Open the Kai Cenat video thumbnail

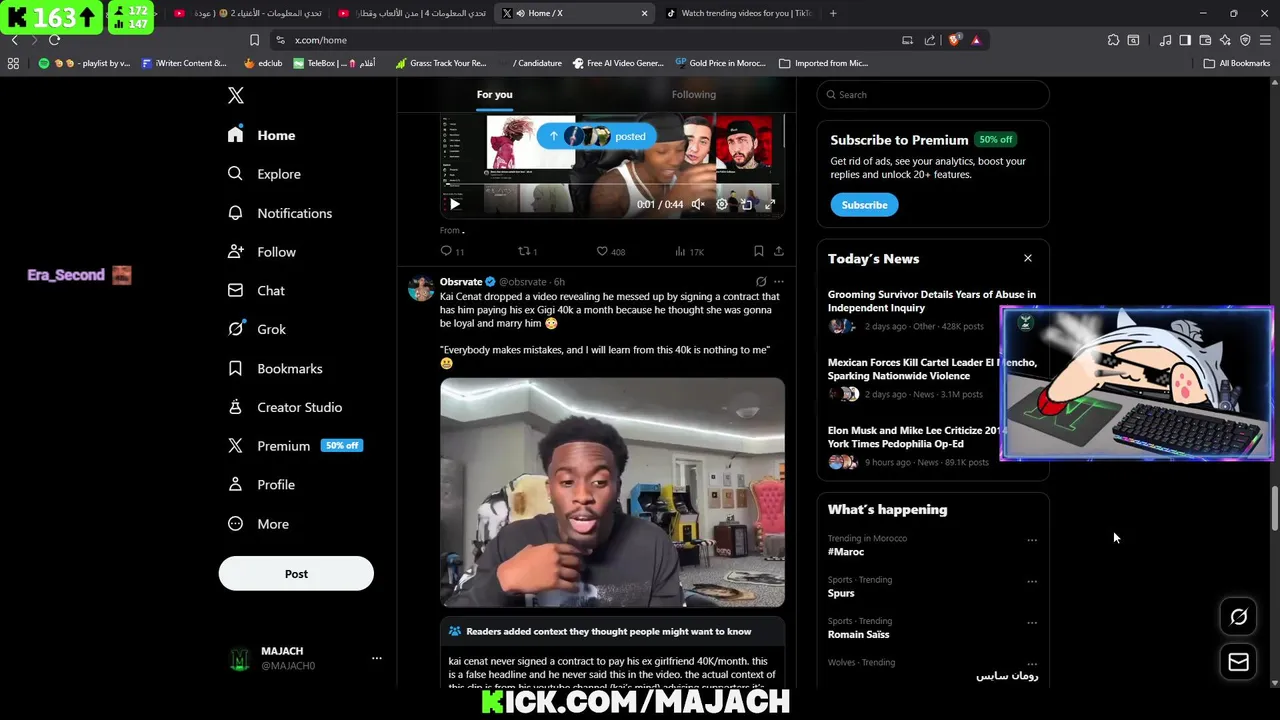[612, 493]
